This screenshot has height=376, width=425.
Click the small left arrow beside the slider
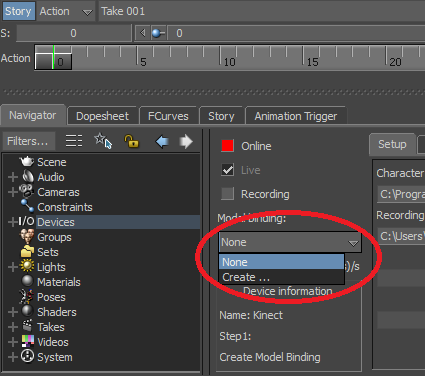[143, 33]
